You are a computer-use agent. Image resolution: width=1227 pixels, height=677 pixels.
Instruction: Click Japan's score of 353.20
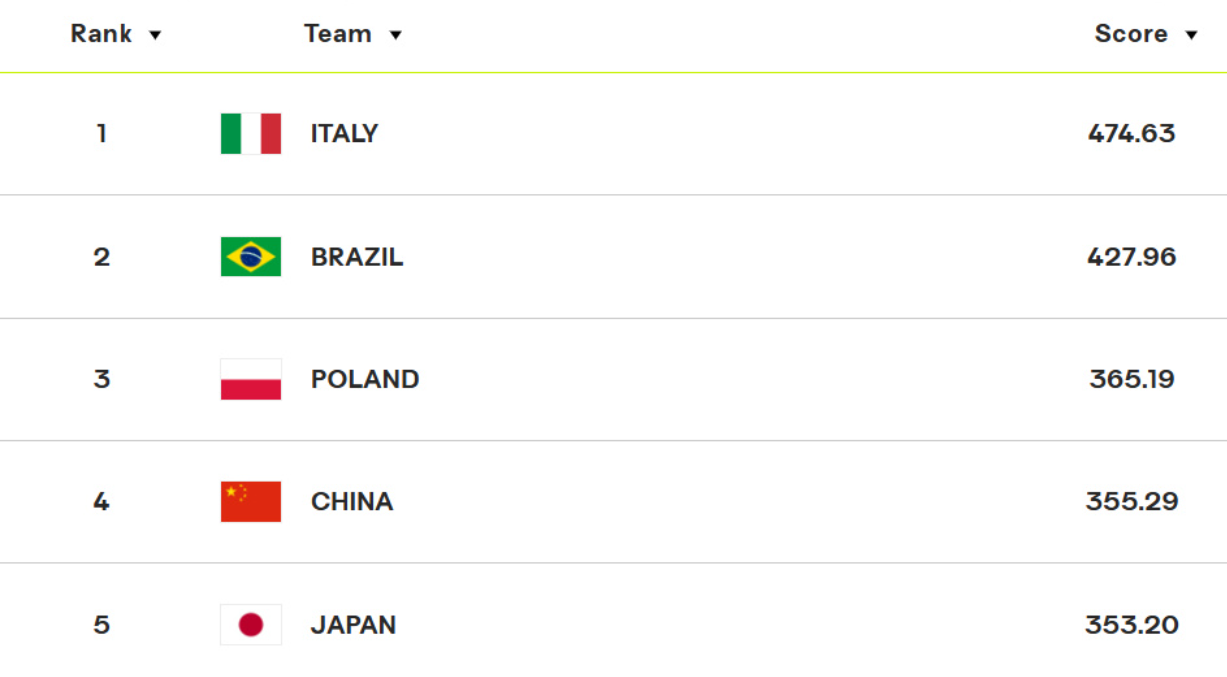click(x=1132, y=625)
